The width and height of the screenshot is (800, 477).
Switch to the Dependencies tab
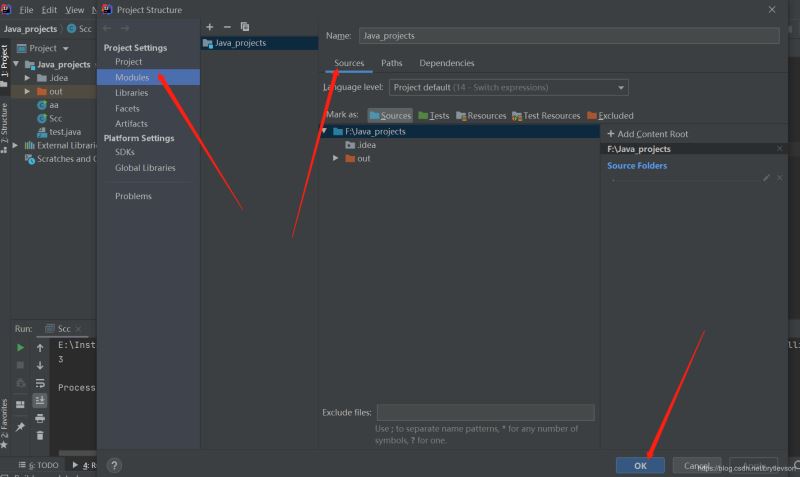point(446,63)
